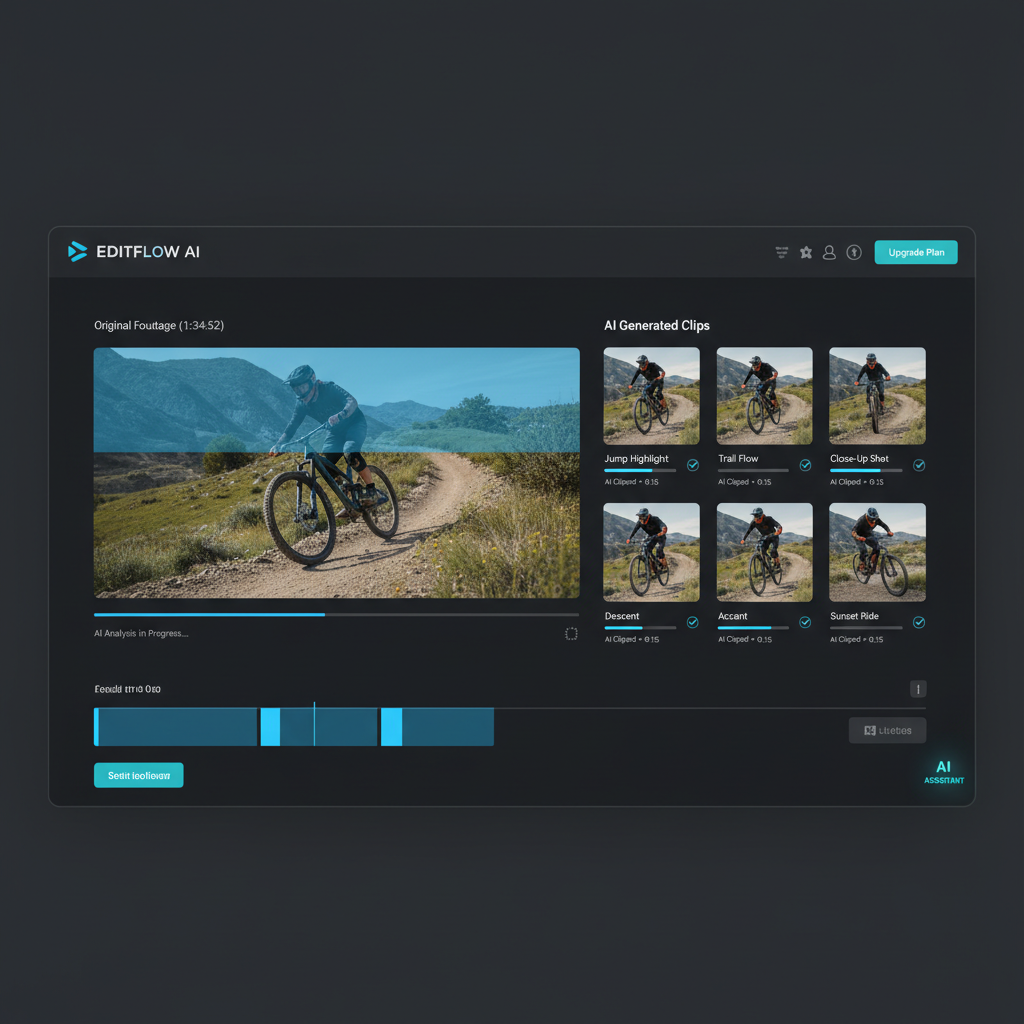1024x1024 pixels.
Task: Click the EditFlow AI logo icon
Action: click(77, 252)
